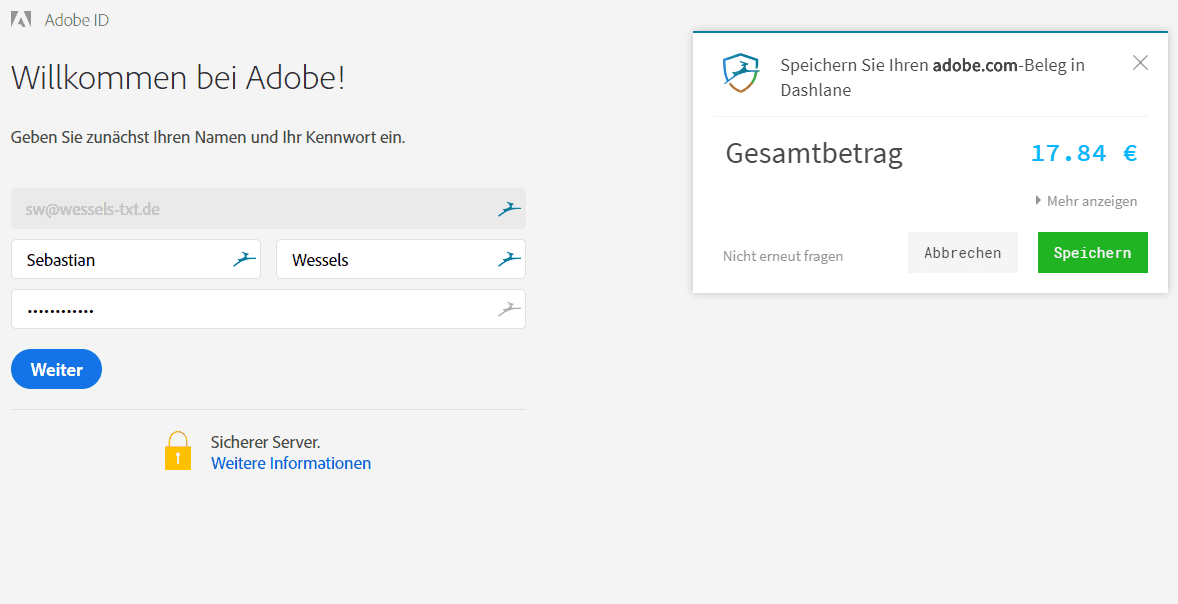Click the last name field Wessels
The height and width of the screenshot is (604, 1178).
tap(400, 259)
